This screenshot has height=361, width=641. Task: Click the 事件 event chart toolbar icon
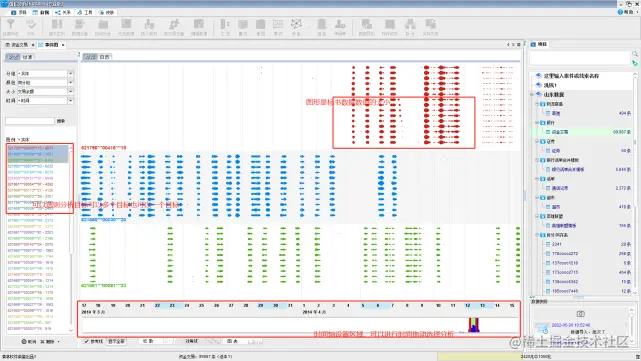pyautogui.click(x=278, y=25)
